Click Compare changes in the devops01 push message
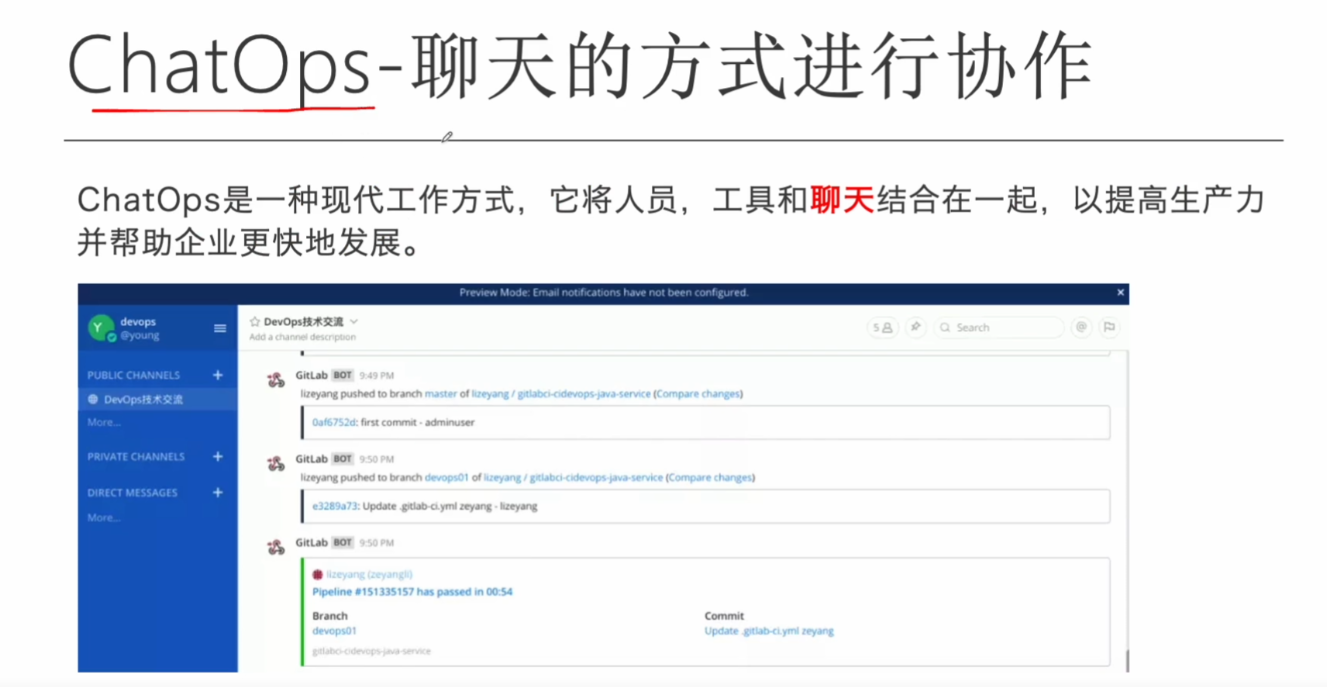Viewport: 1327px width, 687px height. click(x=710, y=478)
